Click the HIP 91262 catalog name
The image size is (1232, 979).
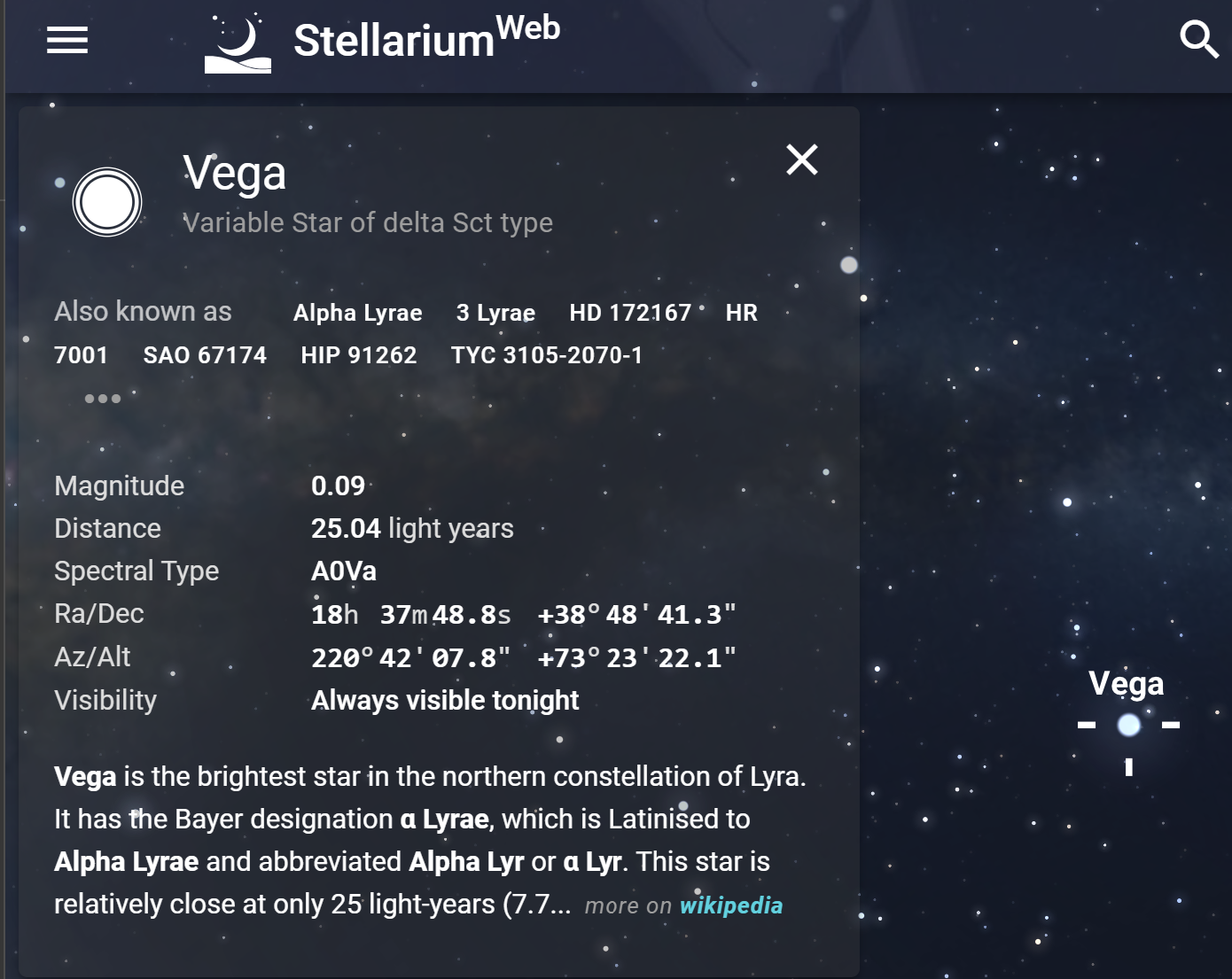pyautogui.click(x=359, y=355)
